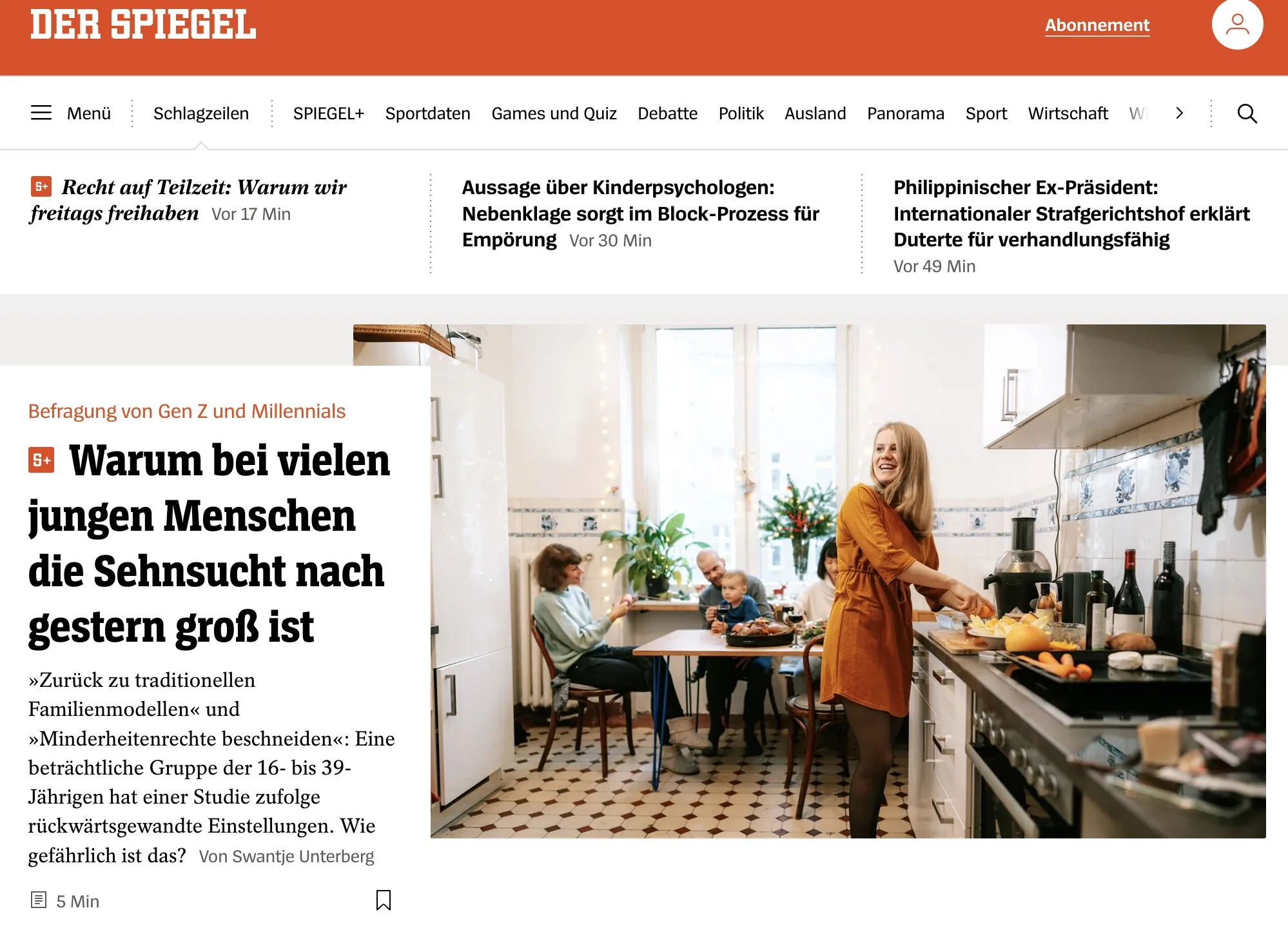Click the S+ badge beside Recht auf Teilzeit
The image size is (1288, 930).
click(41, 186)
